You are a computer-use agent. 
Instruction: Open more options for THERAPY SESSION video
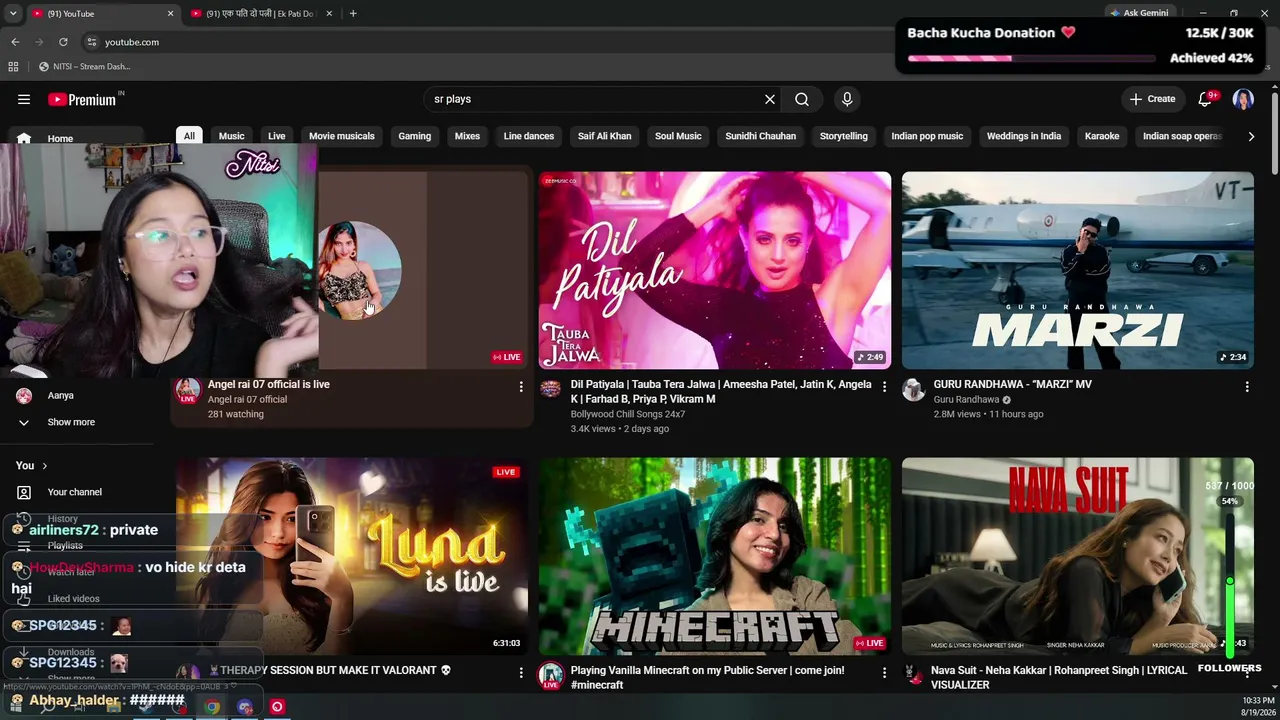[521, 672]
